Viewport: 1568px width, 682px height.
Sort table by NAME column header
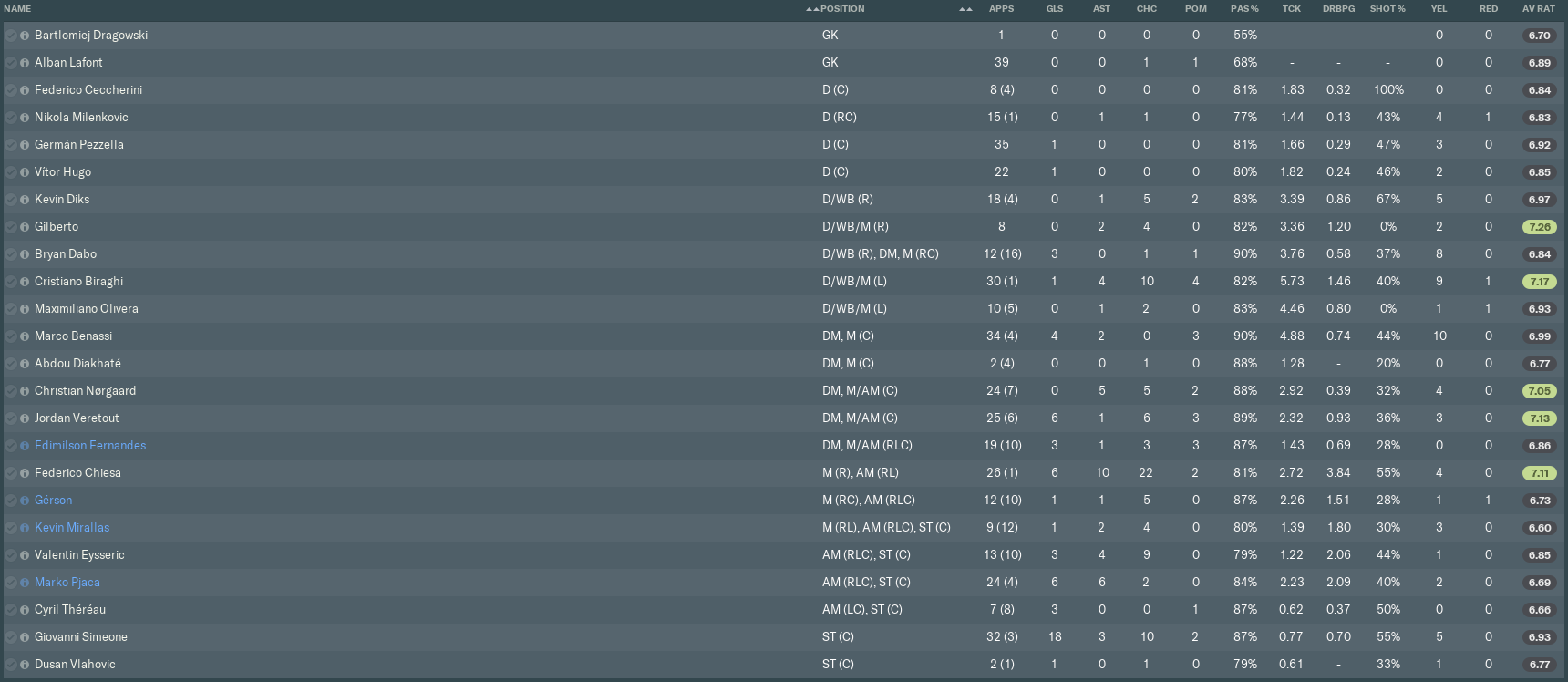[x=17, y=9]
